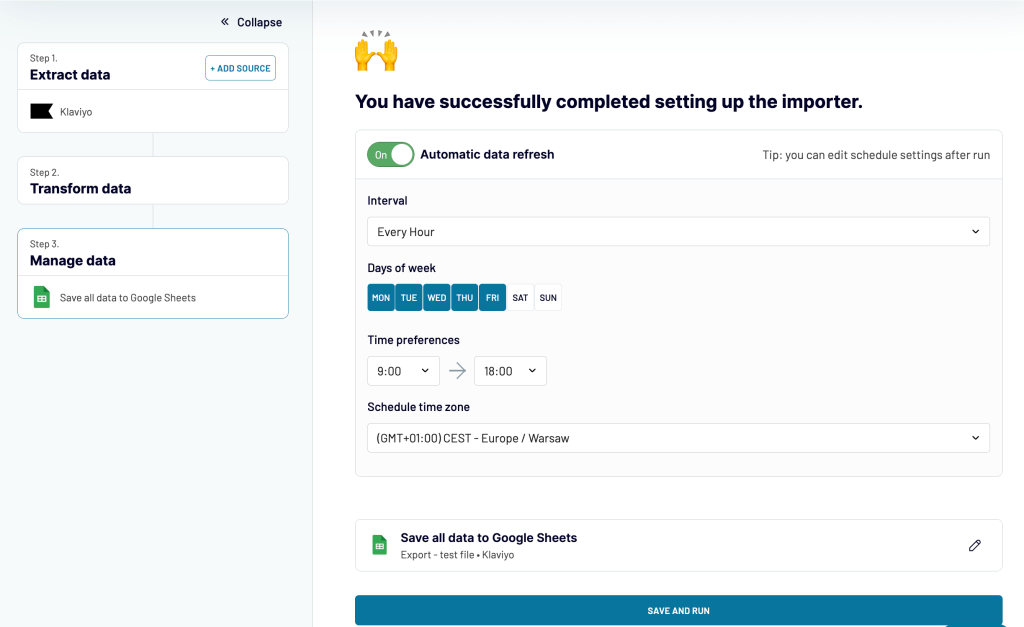Click the dropdown chevron on the Interval field

click(976, 231)
